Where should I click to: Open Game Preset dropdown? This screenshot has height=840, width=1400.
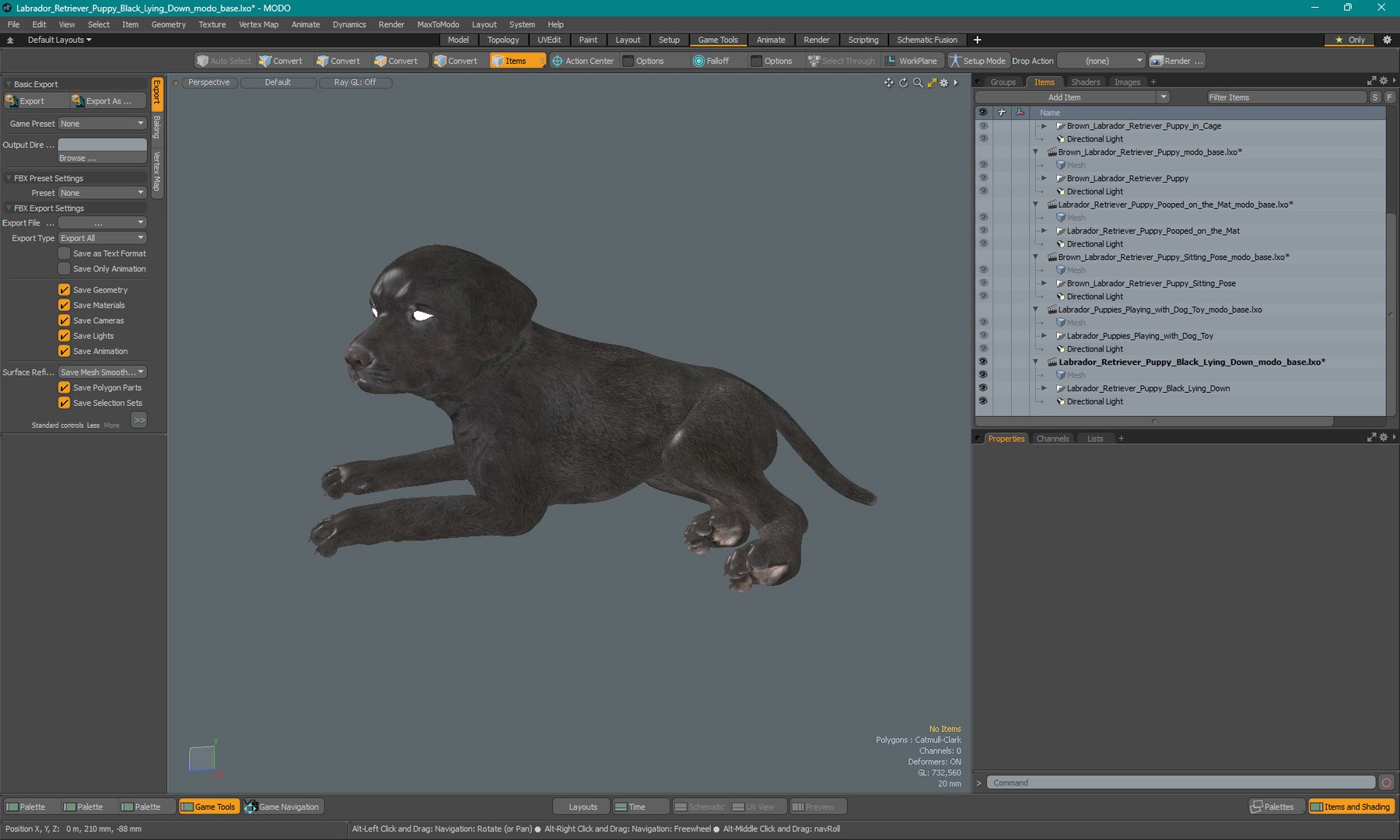pos(103,124)
